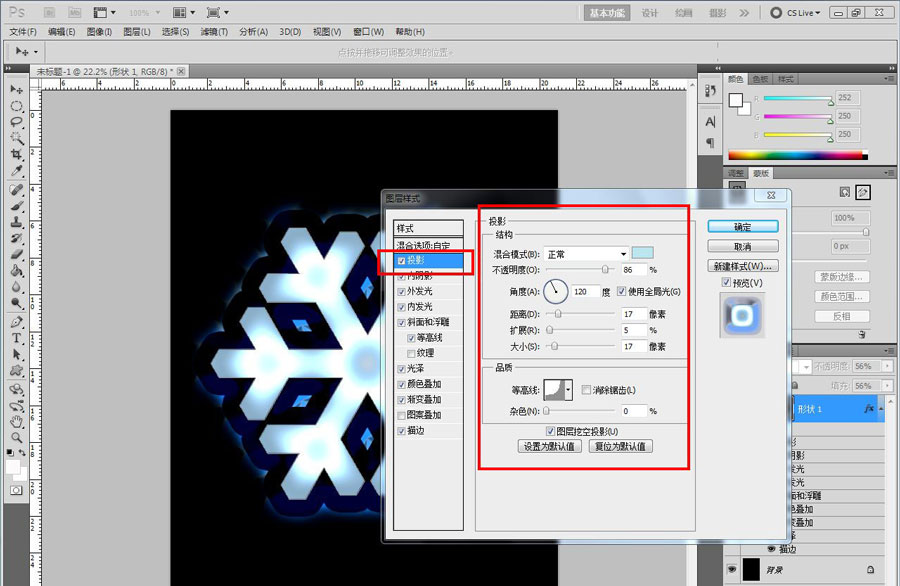Open the 滤镜(T) menu
Viewport: 900px width, 586px height.
[214, 32]
